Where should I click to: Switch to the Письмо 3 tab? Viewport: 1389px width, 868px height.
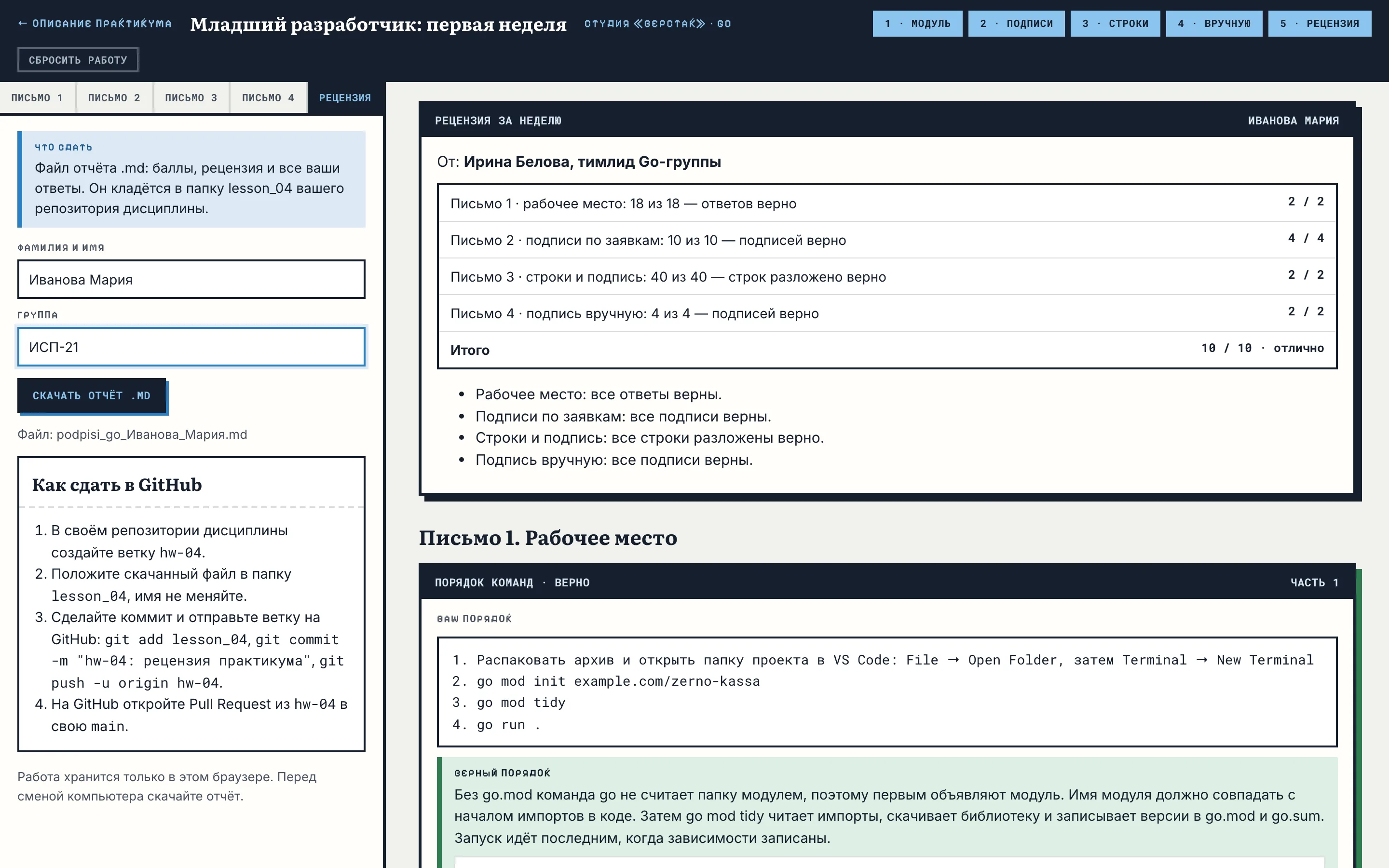click(191, 97)
